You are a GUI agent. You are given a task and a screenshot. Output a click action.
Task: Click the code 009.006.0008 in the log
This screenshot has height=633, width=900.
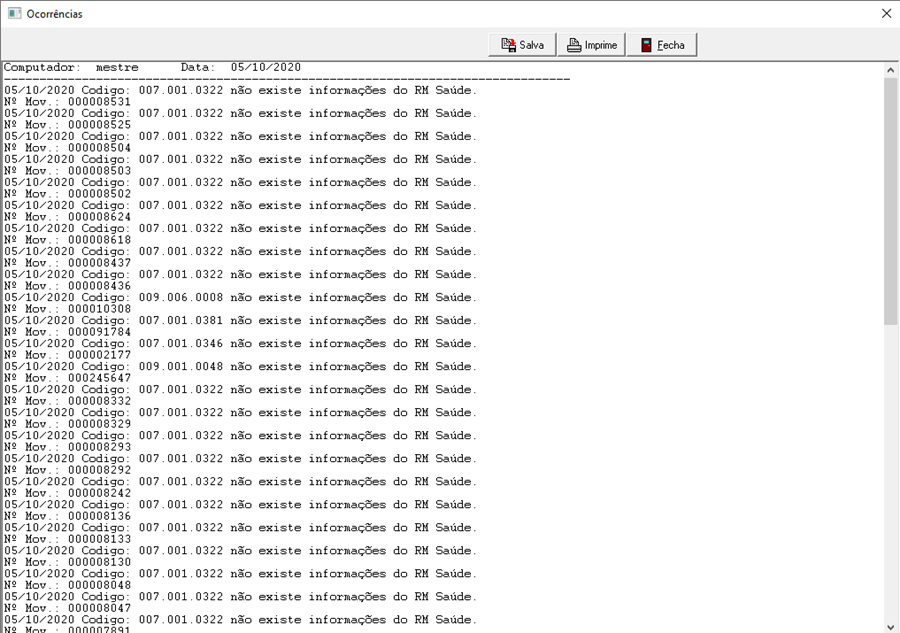(x=181, y=297)
